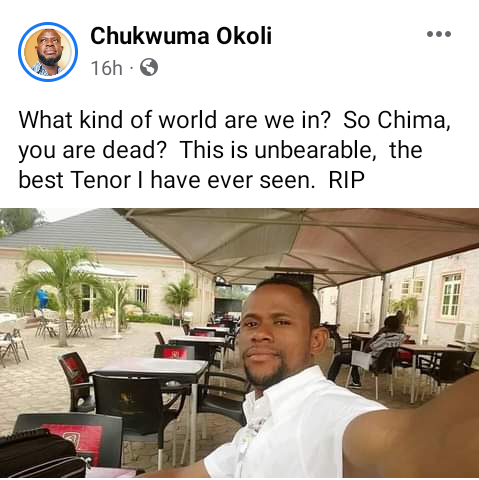Click the globe public audience icon
The height and width of the screenshot is (480, 479).
click(149, 68)
